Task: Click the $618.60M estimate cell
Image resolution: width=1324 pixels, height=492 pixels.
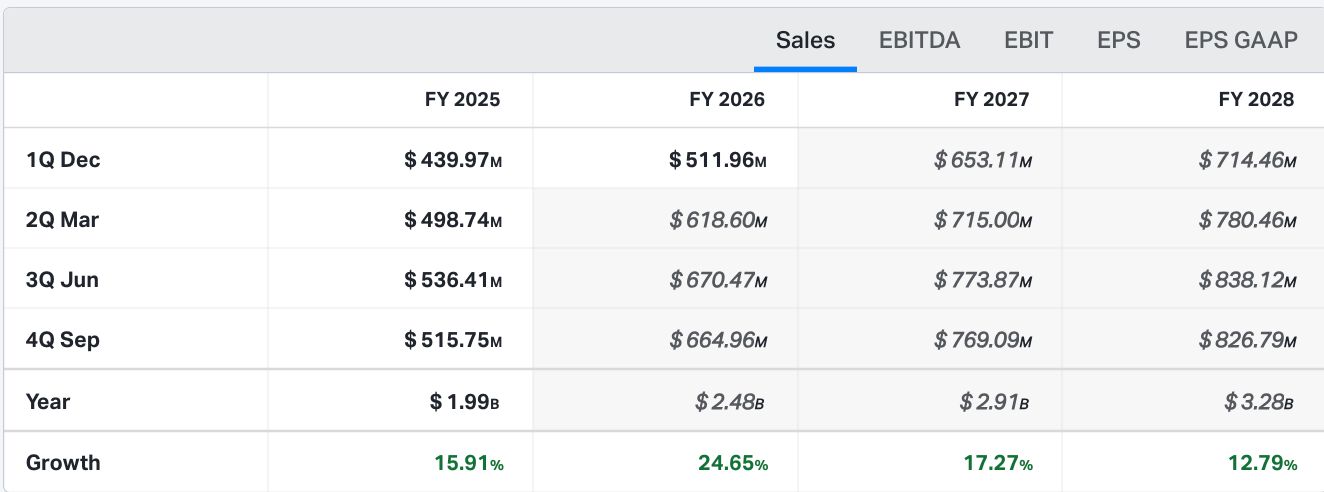Action: [x=718, y=219]
